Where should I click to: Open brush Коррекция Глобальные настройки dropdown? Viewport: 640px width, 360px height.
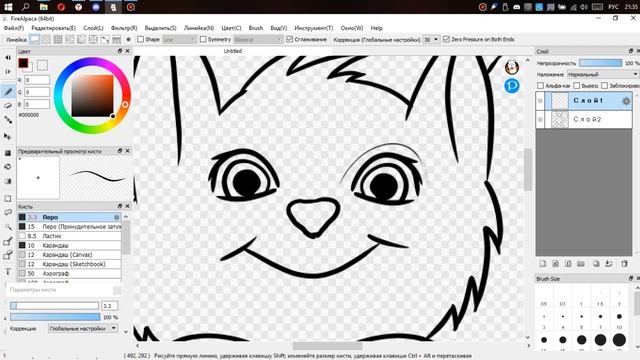click(x=82, y=329)
